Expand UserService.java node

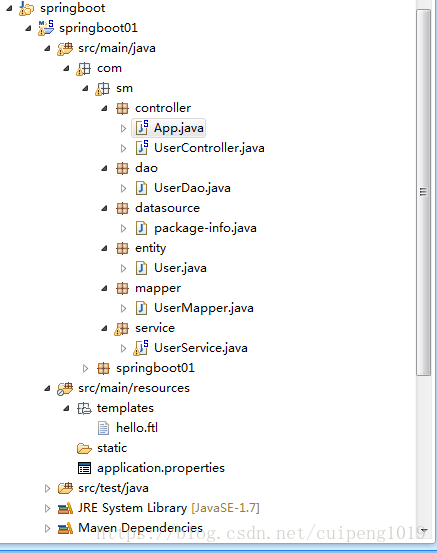point(123,349)
